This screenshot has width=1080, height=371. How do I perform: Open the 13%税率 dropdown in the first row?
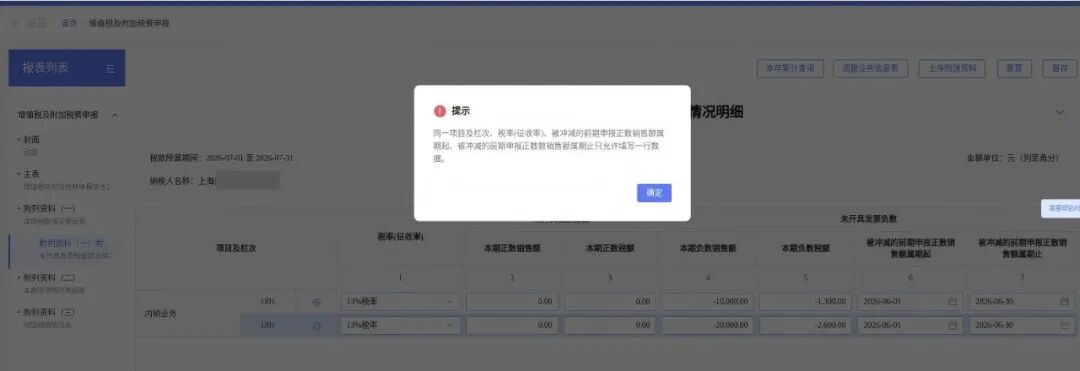pyautogui.click(x=400, y=302)
